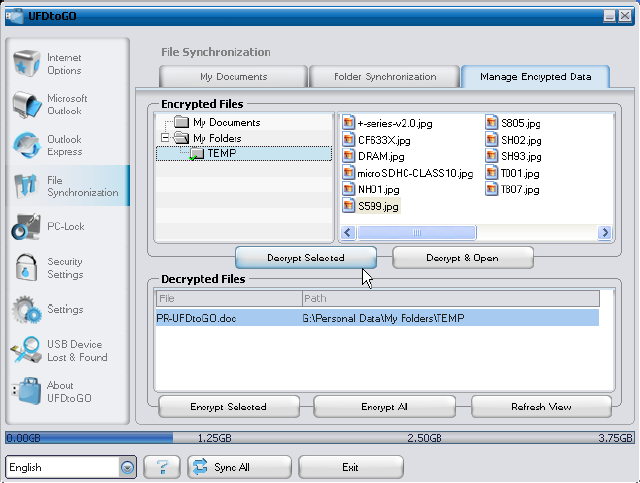Select the S599.jpg file icon

tap(348, 205)
